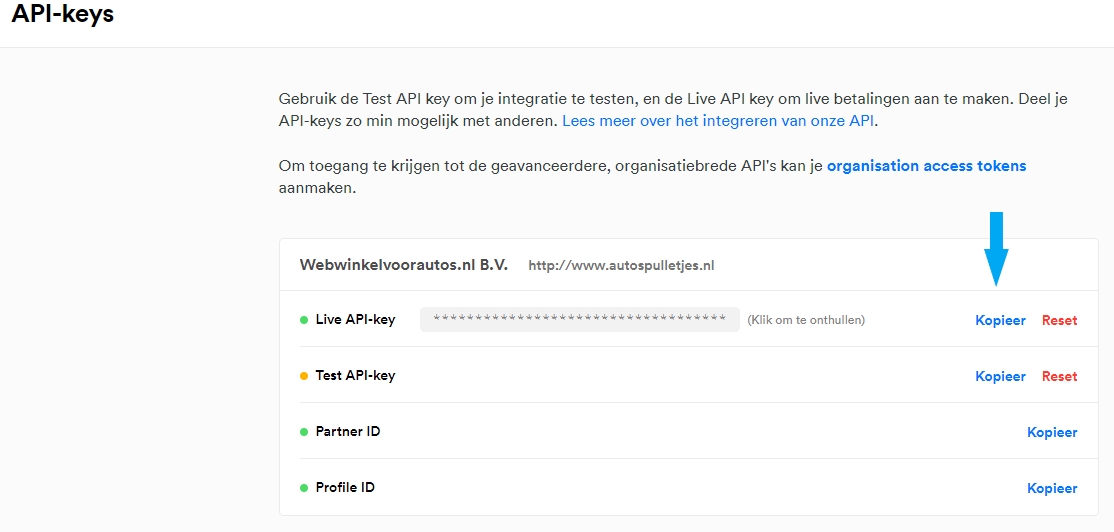The width and height of the screenshot is (1114, 532).
Task: Click the green status dot beside Live API-key
Action: click(x=304, y=320)
